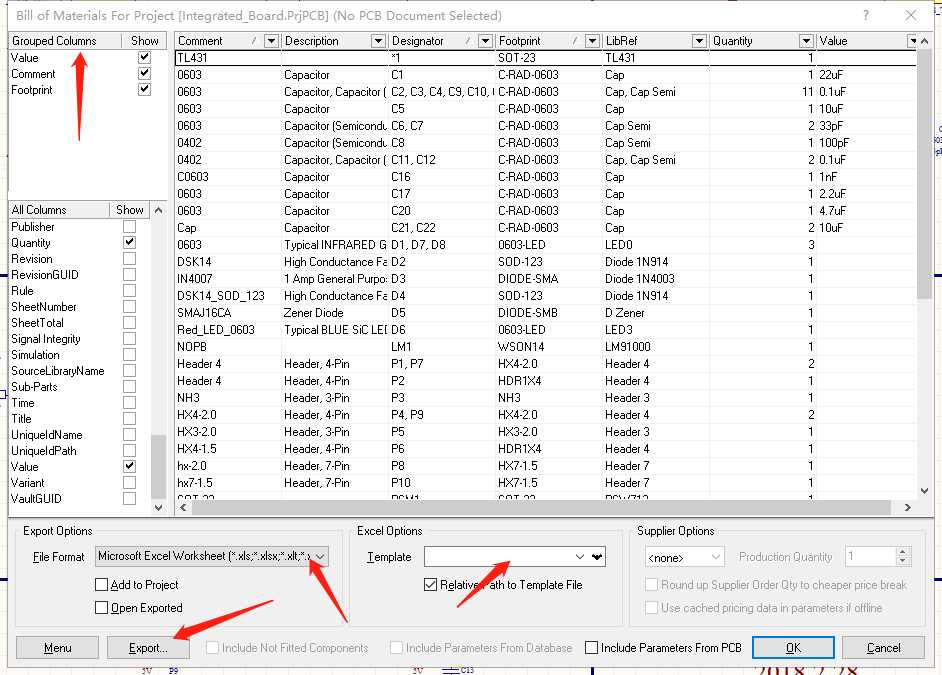Click the Red_LED_0603 cell
Viewport: 942px width, 675px height.
point(228,330)
